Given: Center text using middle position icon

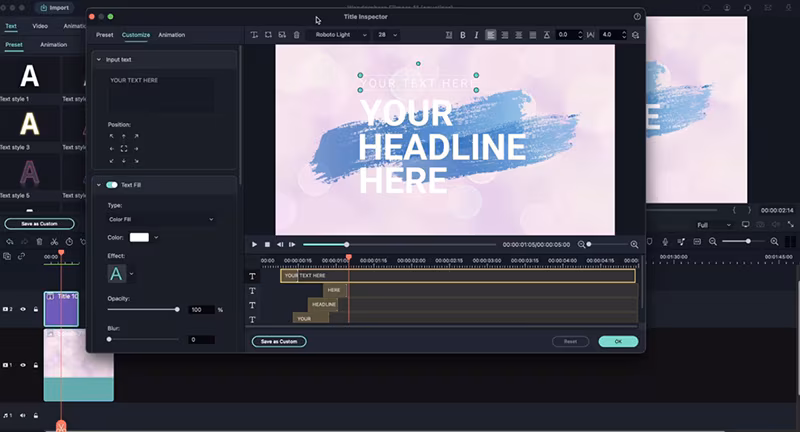Looking at the screenshot, I should (124, 148).
